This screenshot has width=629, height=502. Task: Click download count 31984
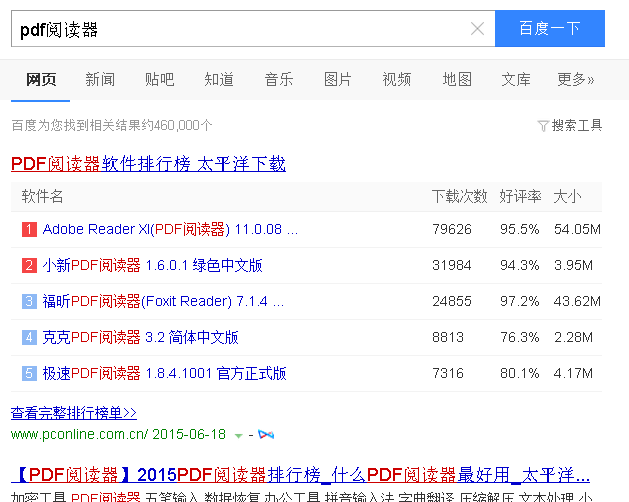[452, 266]
